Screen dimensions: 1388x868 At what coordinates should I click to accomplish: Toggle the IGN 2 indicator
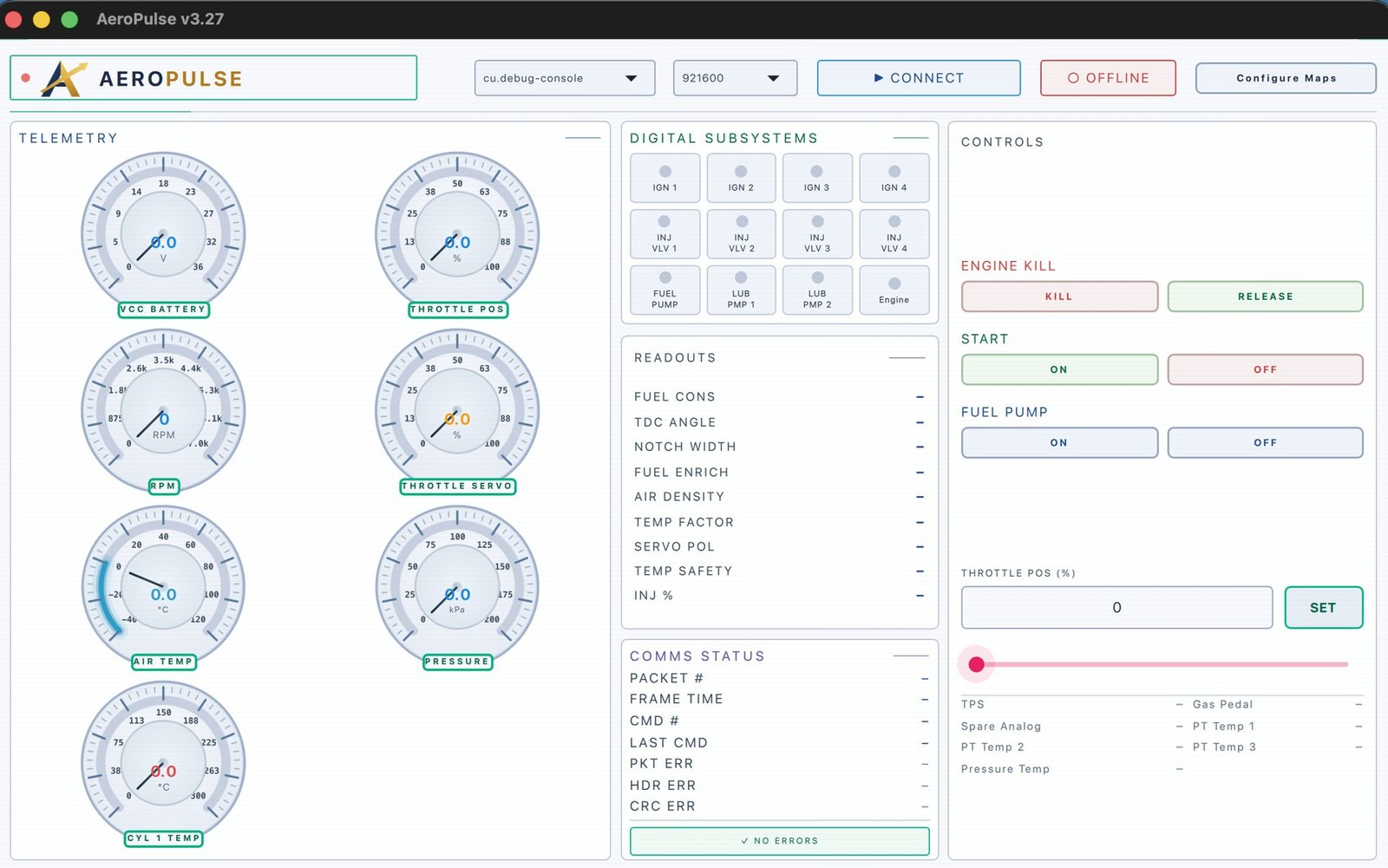(x=741, y=178)
